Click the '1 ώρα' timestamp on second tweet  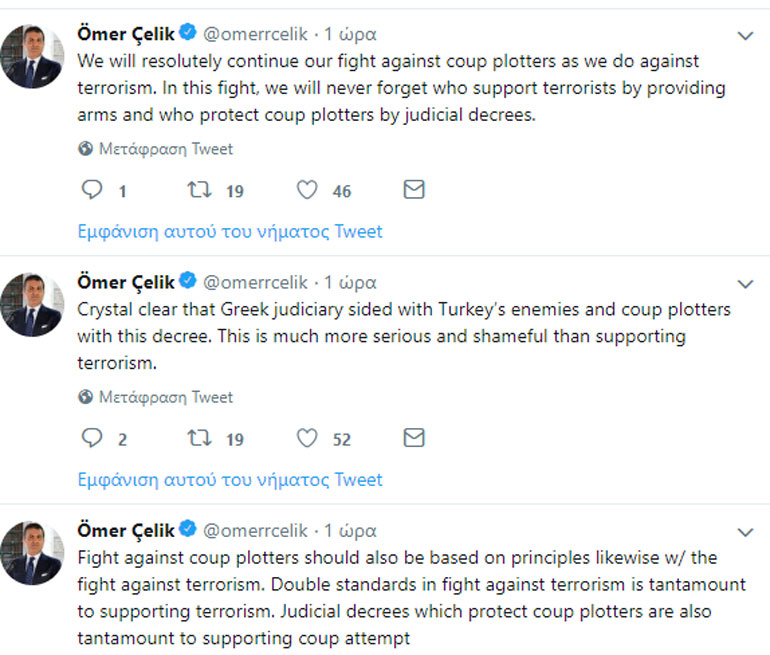[x=350, y=282]
